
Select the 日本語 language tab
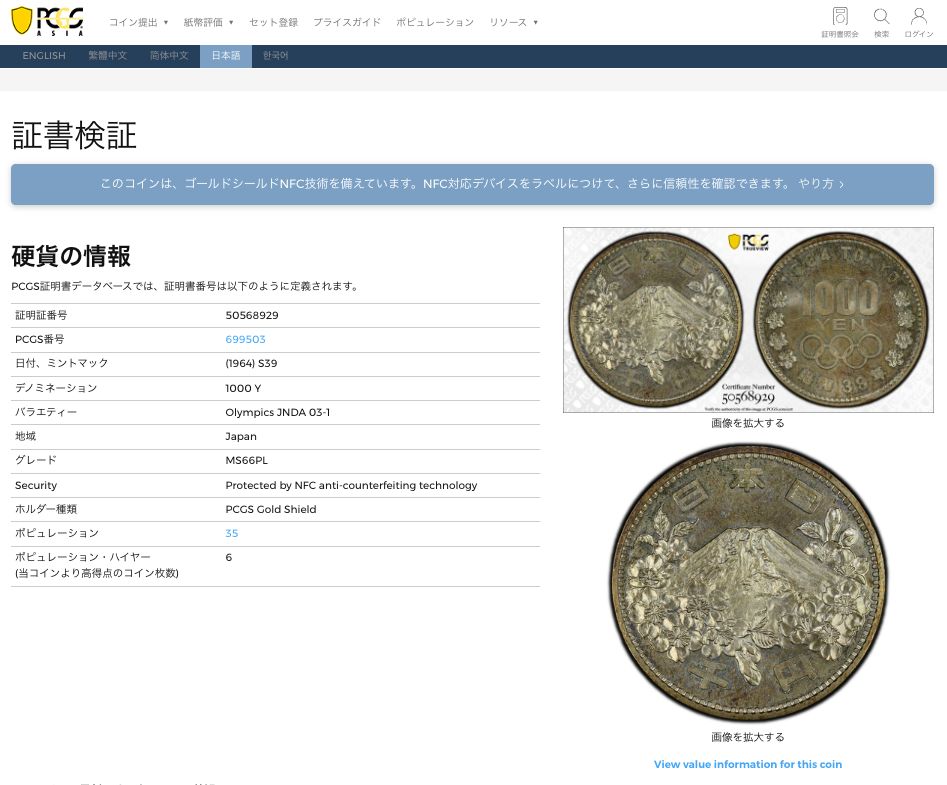click(226, 56)
